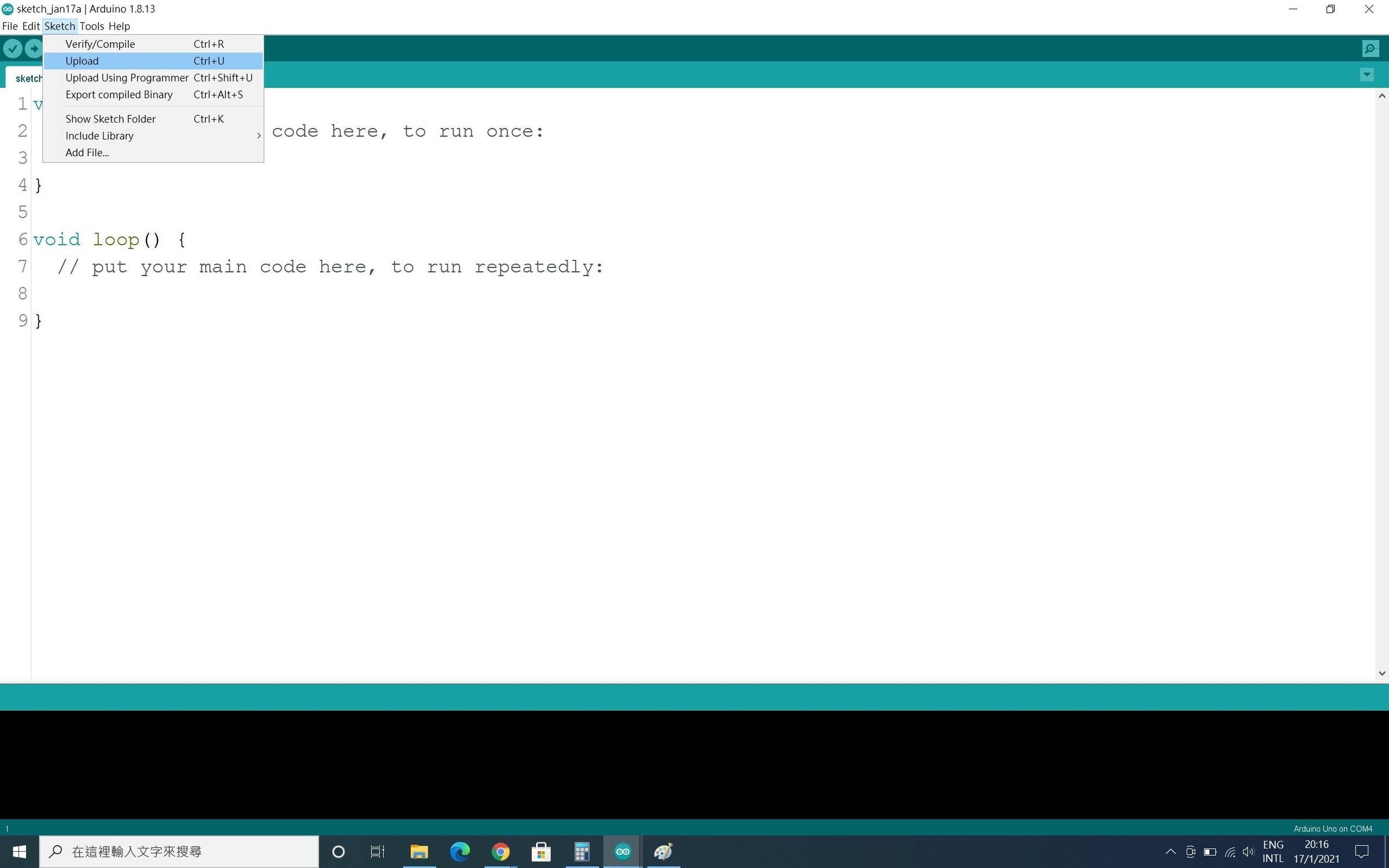This screenshot has width=1389, height=868.
Task: Click the Upload arrow toolbar icon
Action: coord(34,49)
